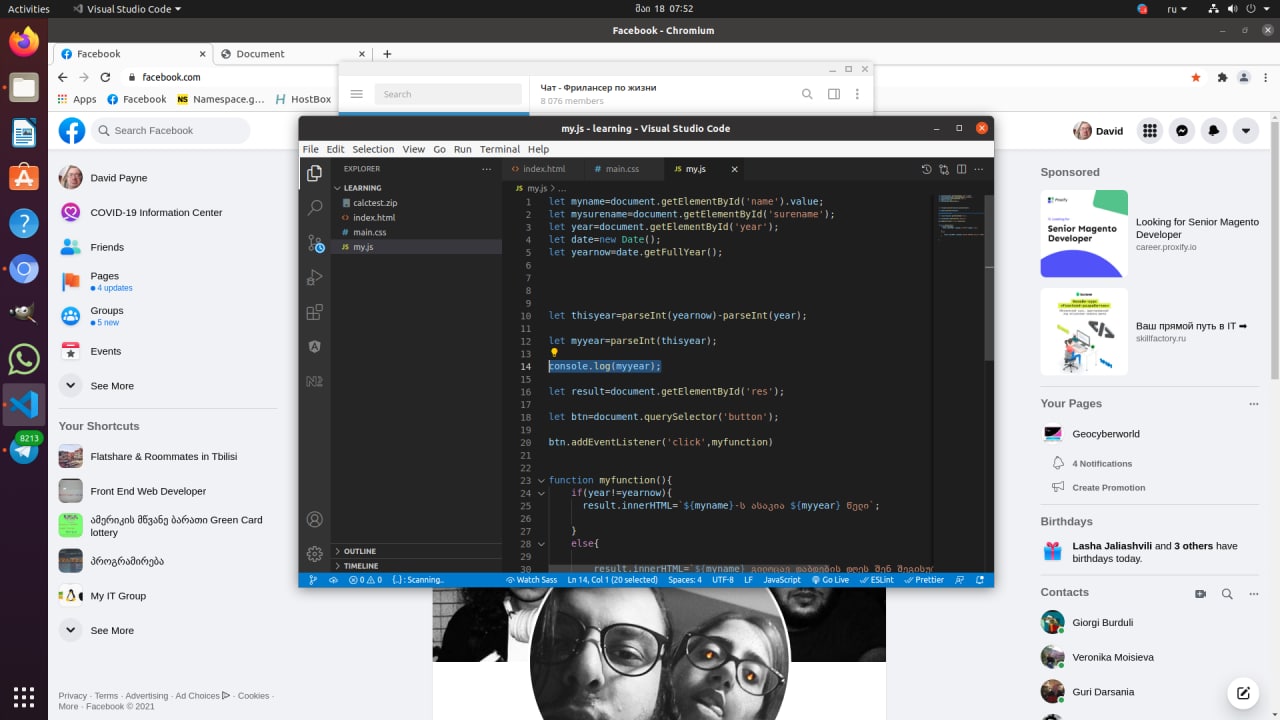The image size is (1280, 720).
Task: Open Groups in Facebook sidebar
Action: 107,311
